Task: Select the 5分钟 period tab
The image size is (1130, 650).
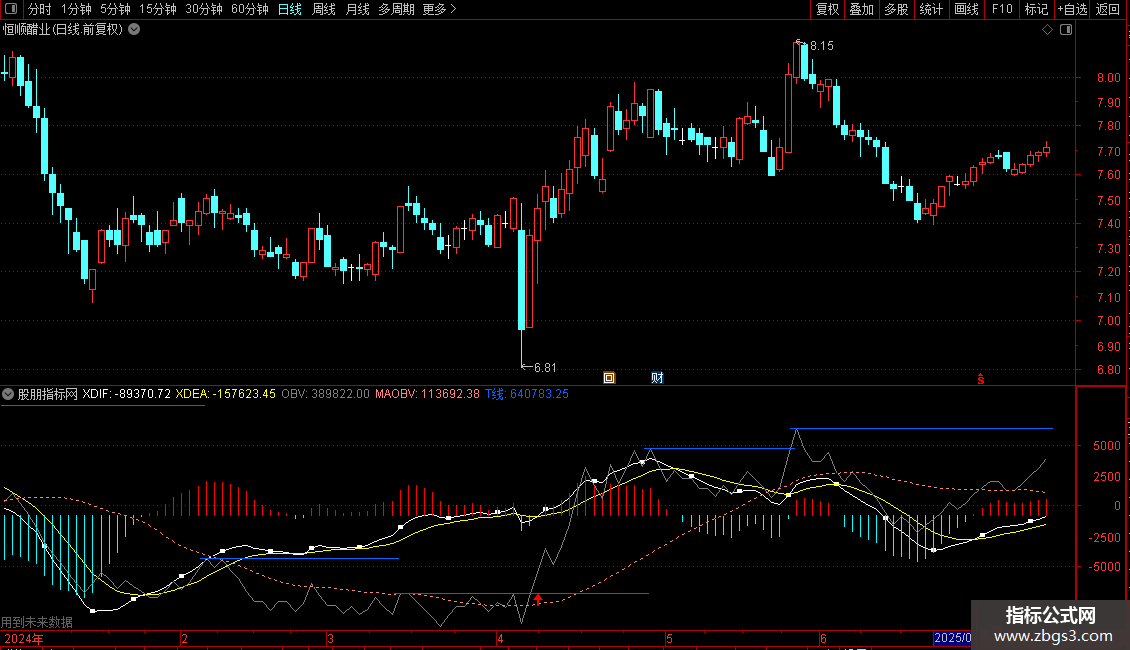Action: click(x=115, y=9)
